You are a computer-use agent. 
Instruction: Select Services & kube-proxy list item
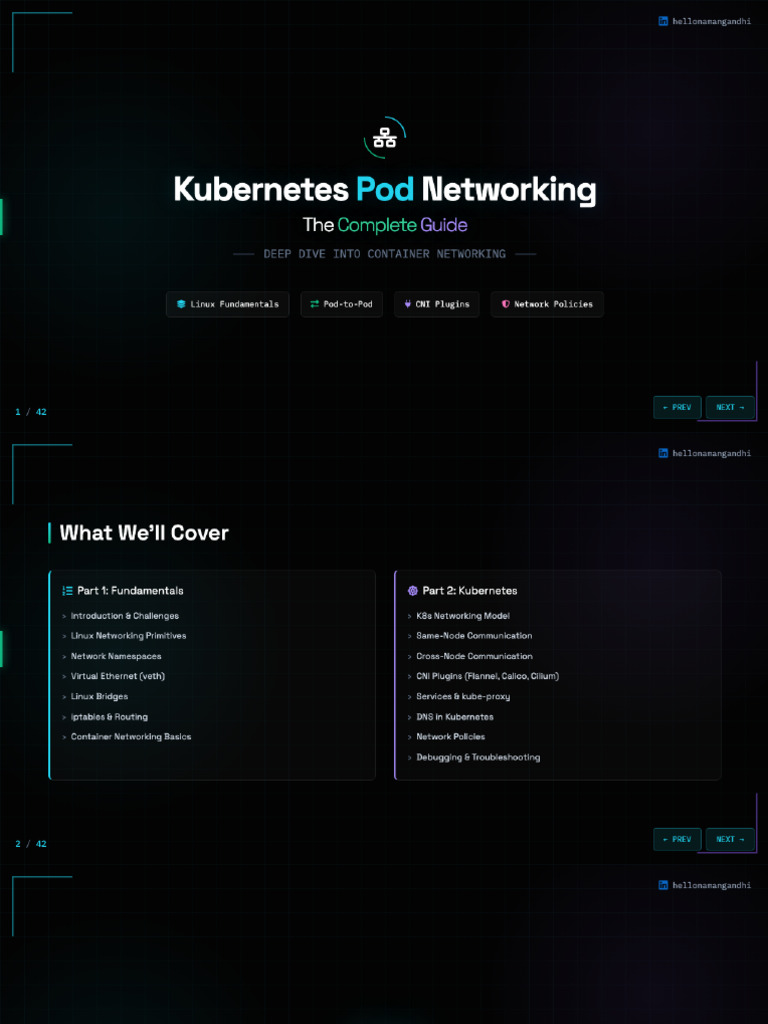[463, 696]
